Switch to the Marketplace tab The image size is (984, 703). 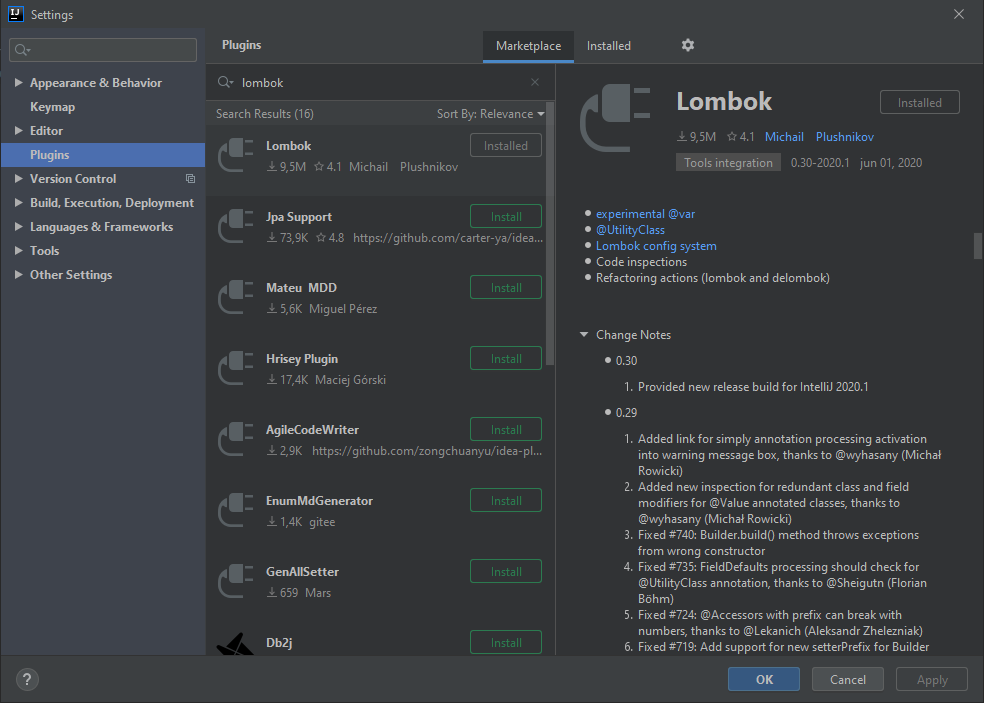[x=528, y=46]
